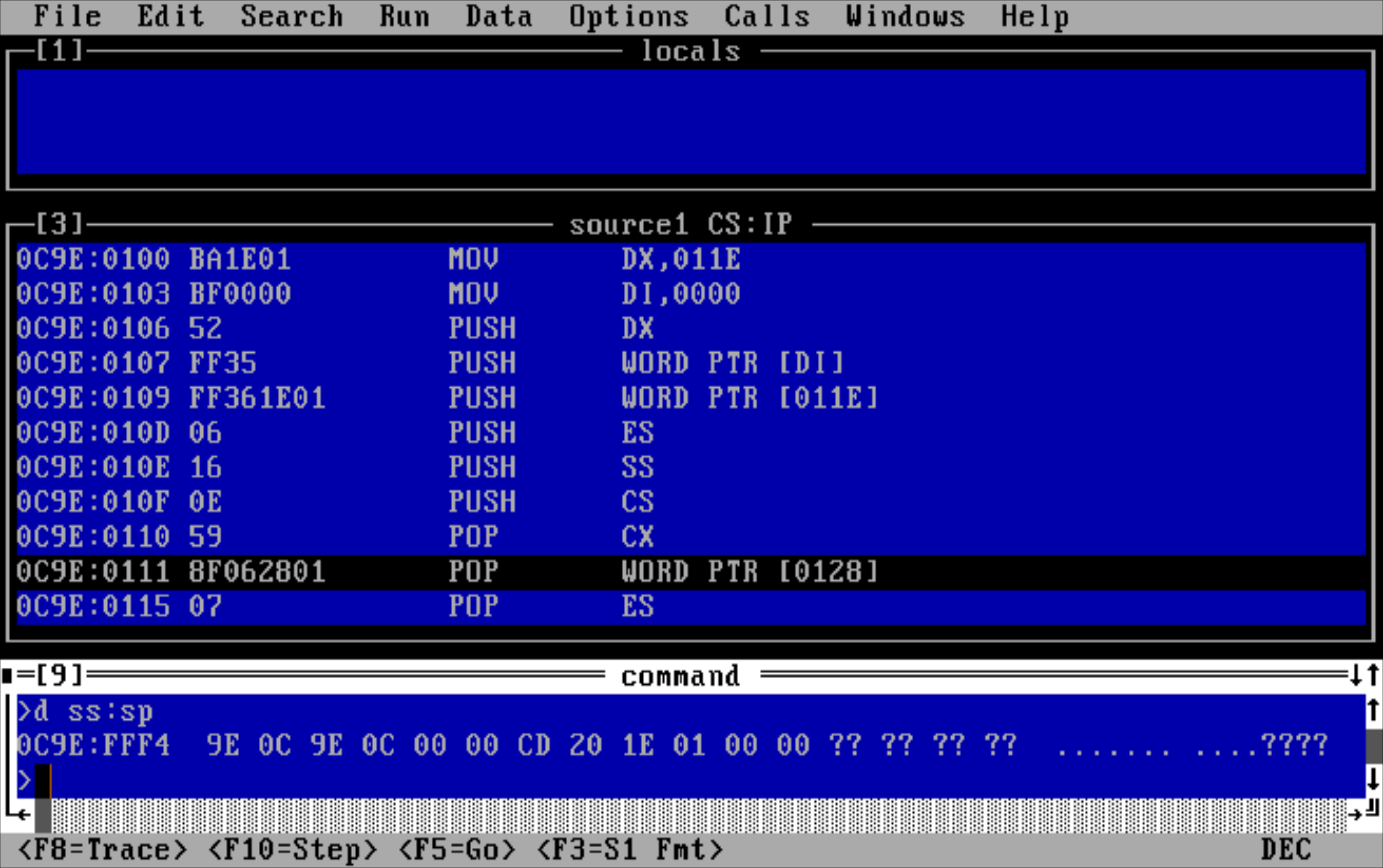
Task: Open the Help menu
Action: [1035, 16]
